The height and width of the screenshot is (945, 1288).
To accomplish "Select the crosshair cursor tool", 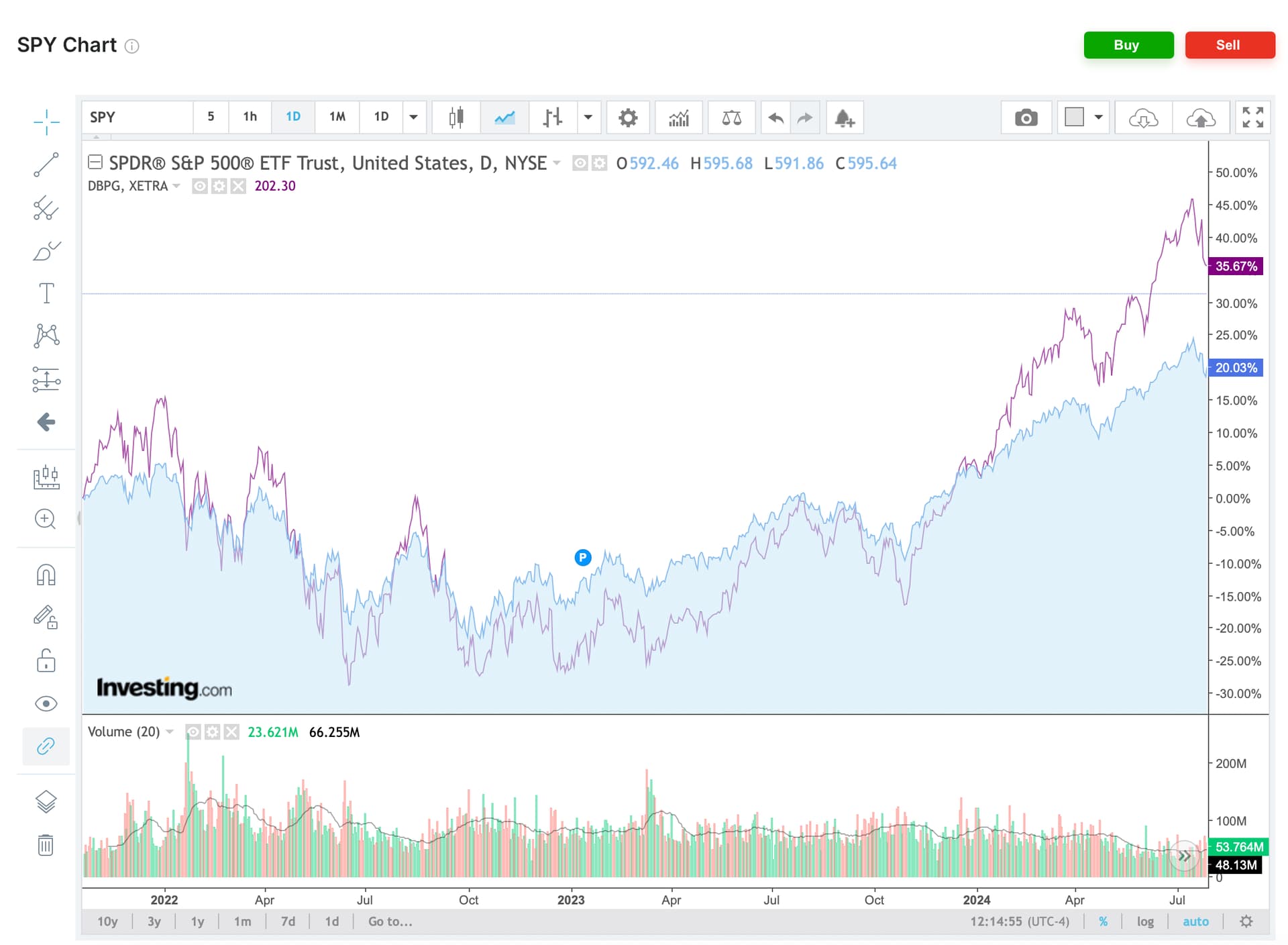I will click(46, 121).
